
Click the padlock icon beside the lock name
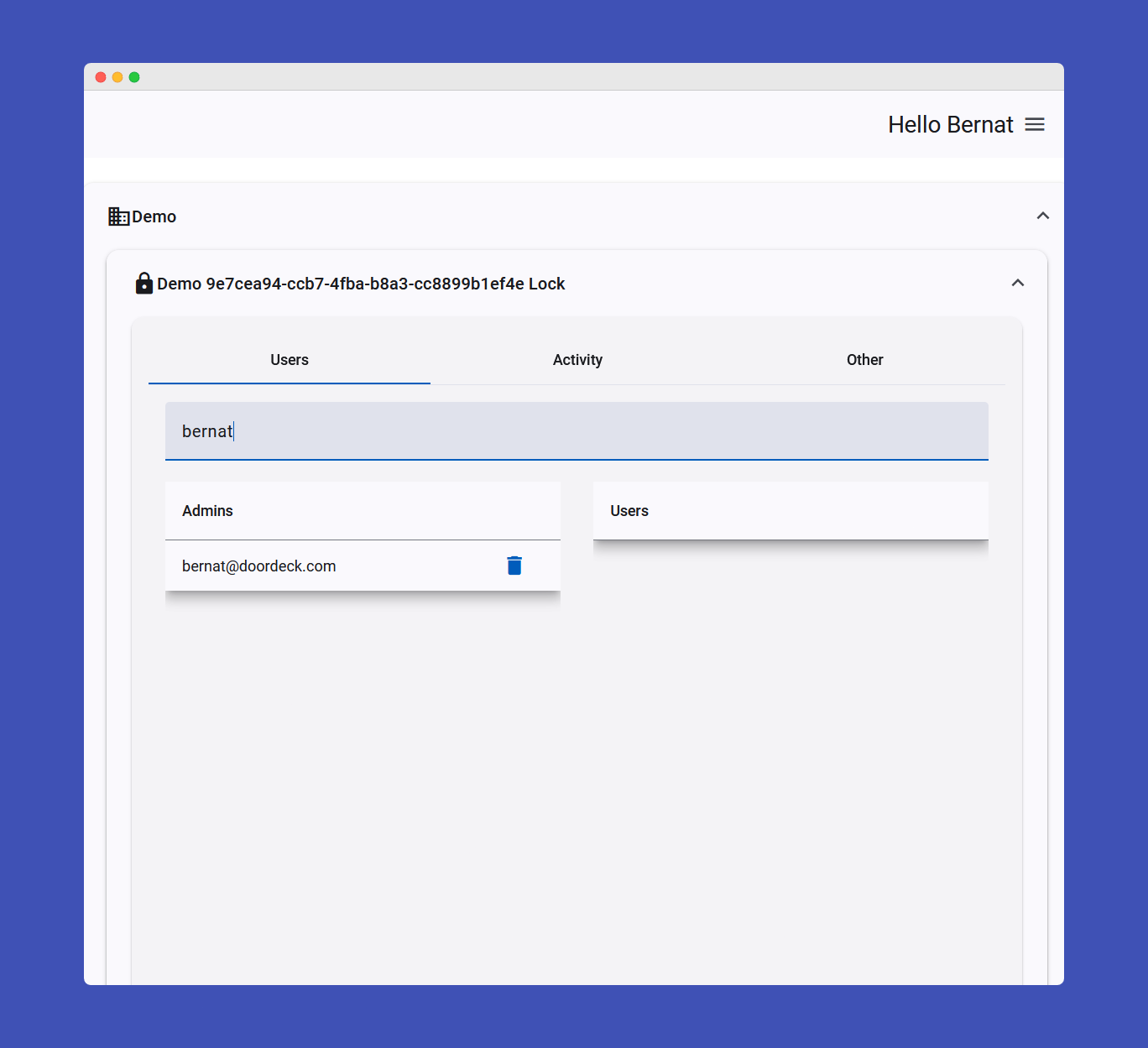tap(144, 284)
